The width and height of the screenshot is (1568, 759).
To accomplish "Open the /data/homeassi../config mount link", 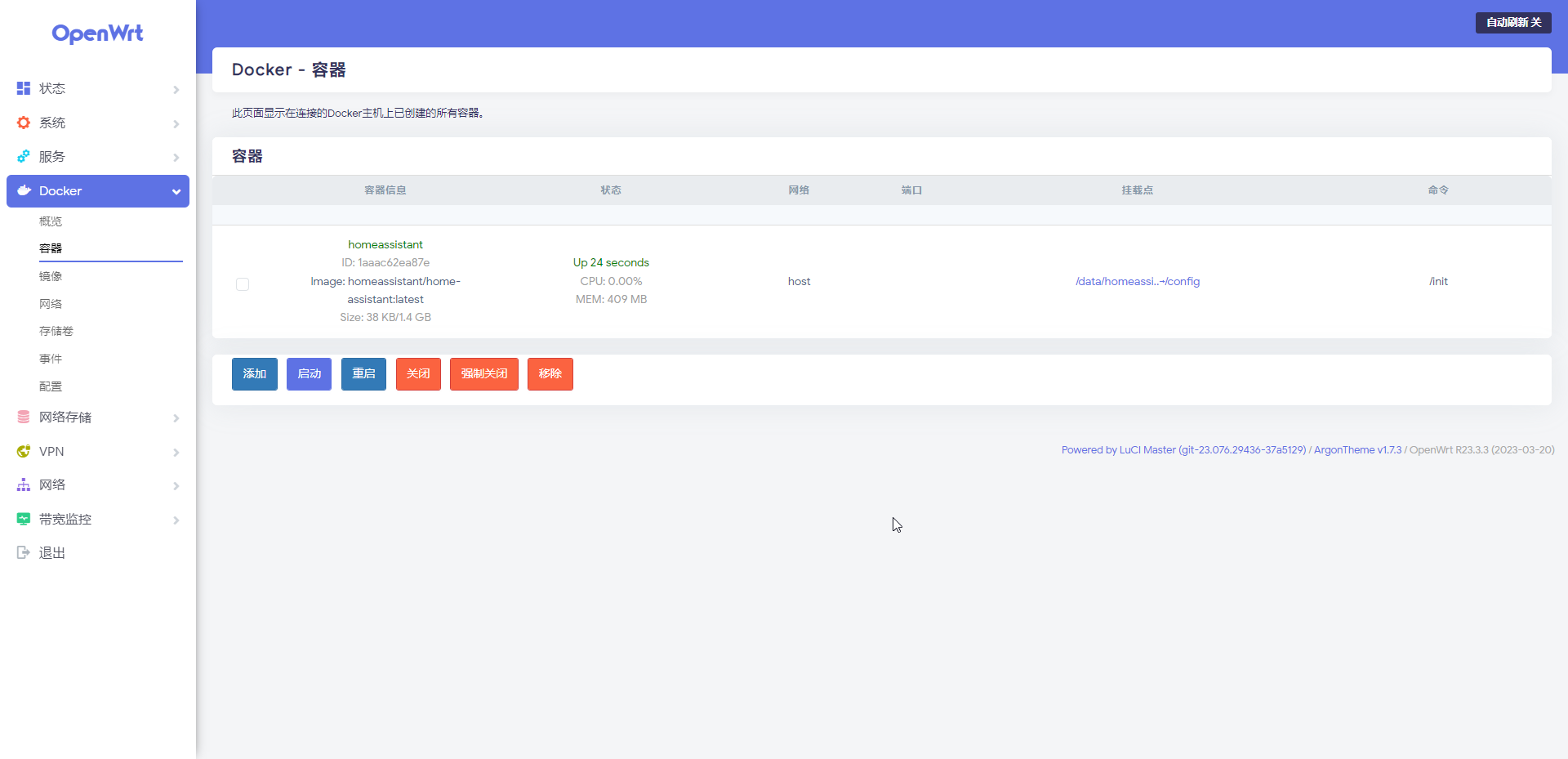I will point(1137,280).
